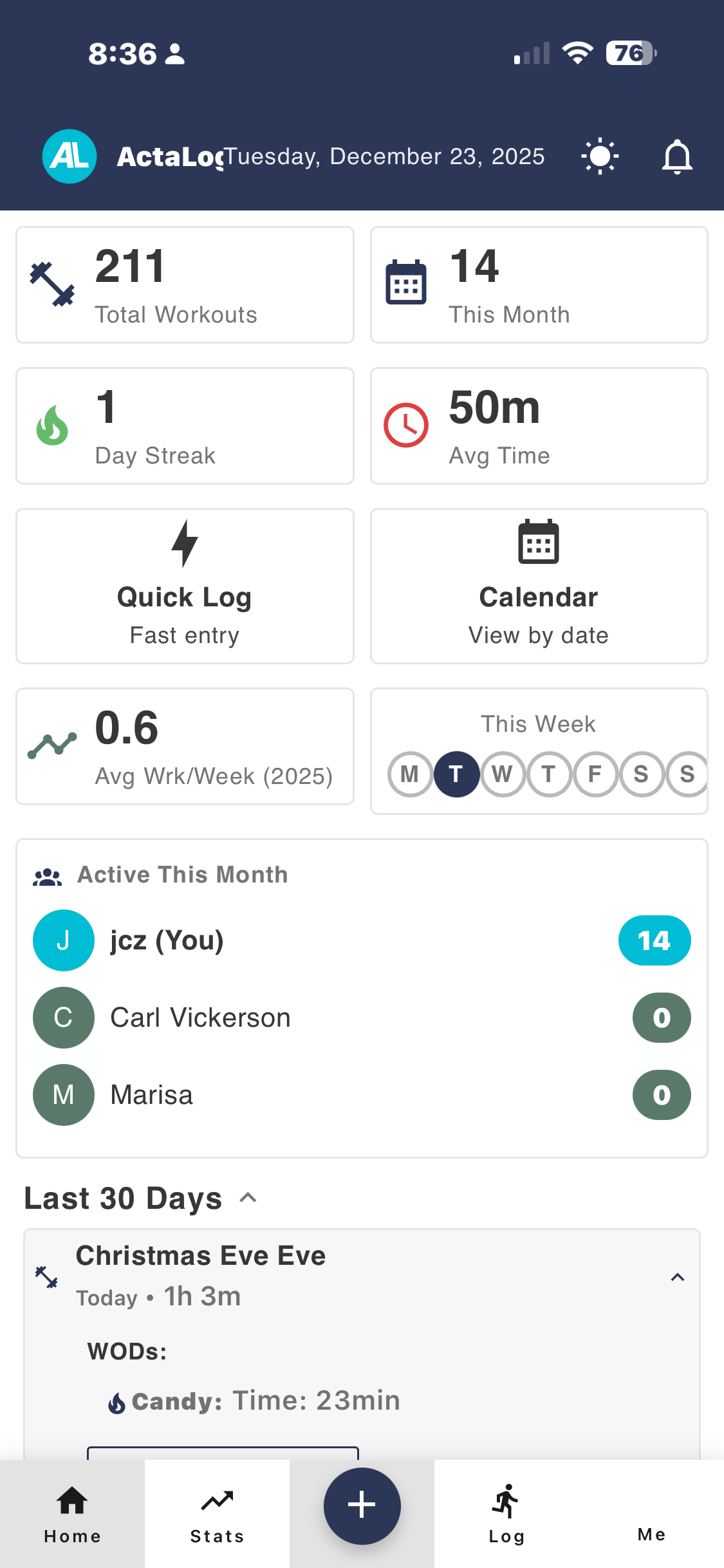Toggle the light/dark theme sun icon
Image resolution: width=724 pixels, height=1568 pixels.
point(600,156)
